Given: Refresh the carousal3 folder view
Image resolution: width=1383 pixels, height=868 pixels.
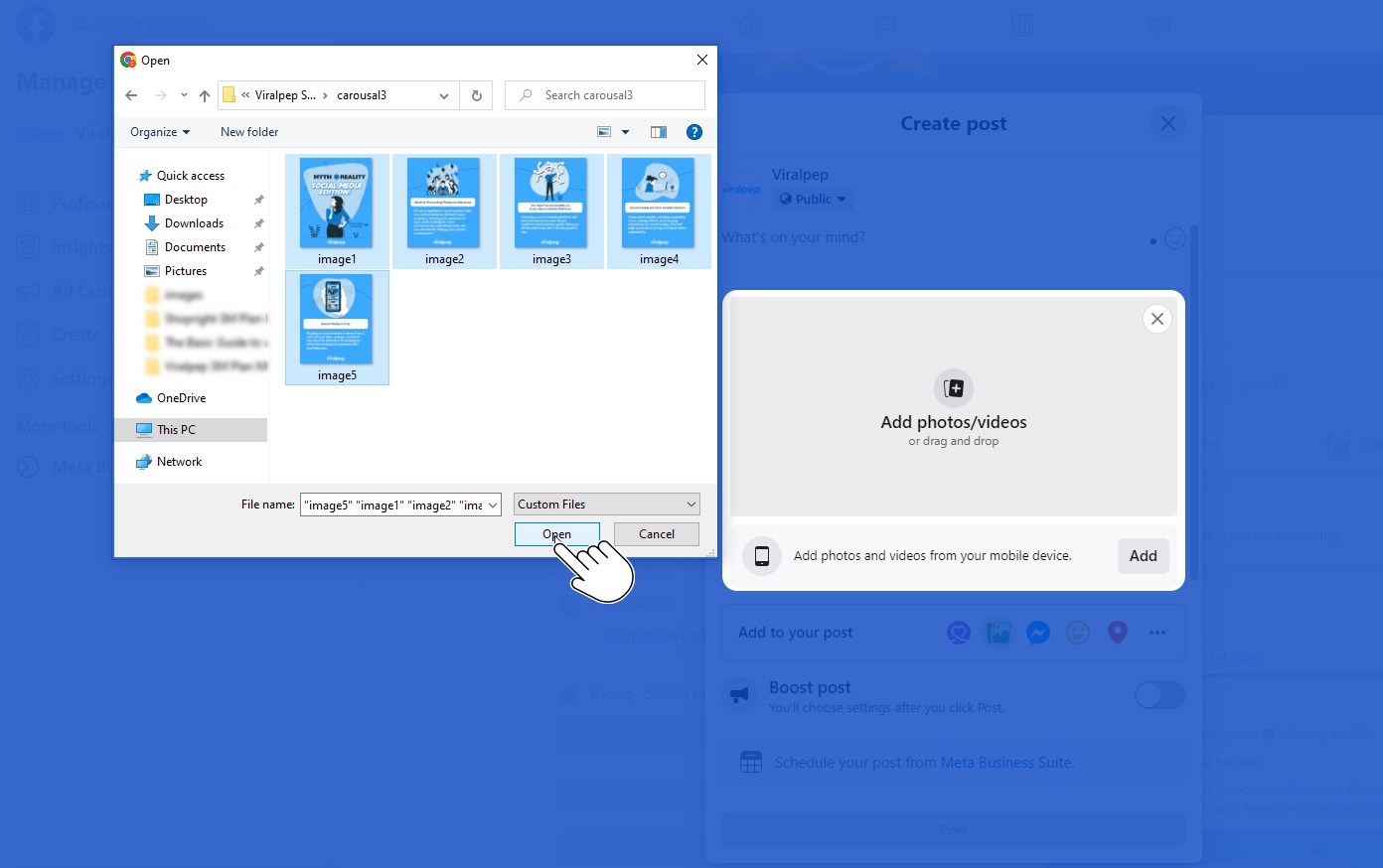Looking at the screenshot, I should [x=477, y=95].
